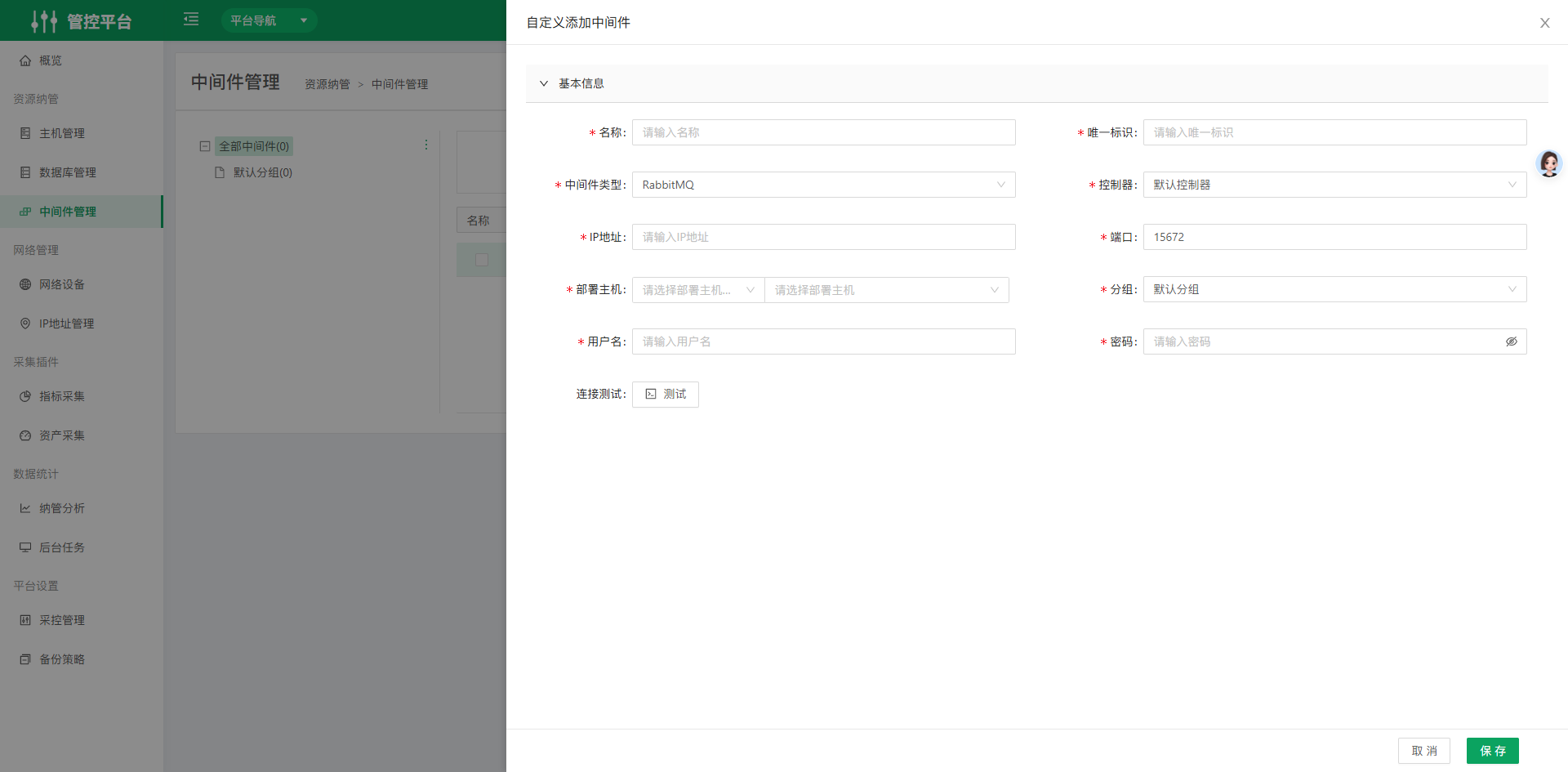This screenshot has width=1568, height=772.
Task: Collapse the 基本信息 section
Action: [x=544, y=83]
